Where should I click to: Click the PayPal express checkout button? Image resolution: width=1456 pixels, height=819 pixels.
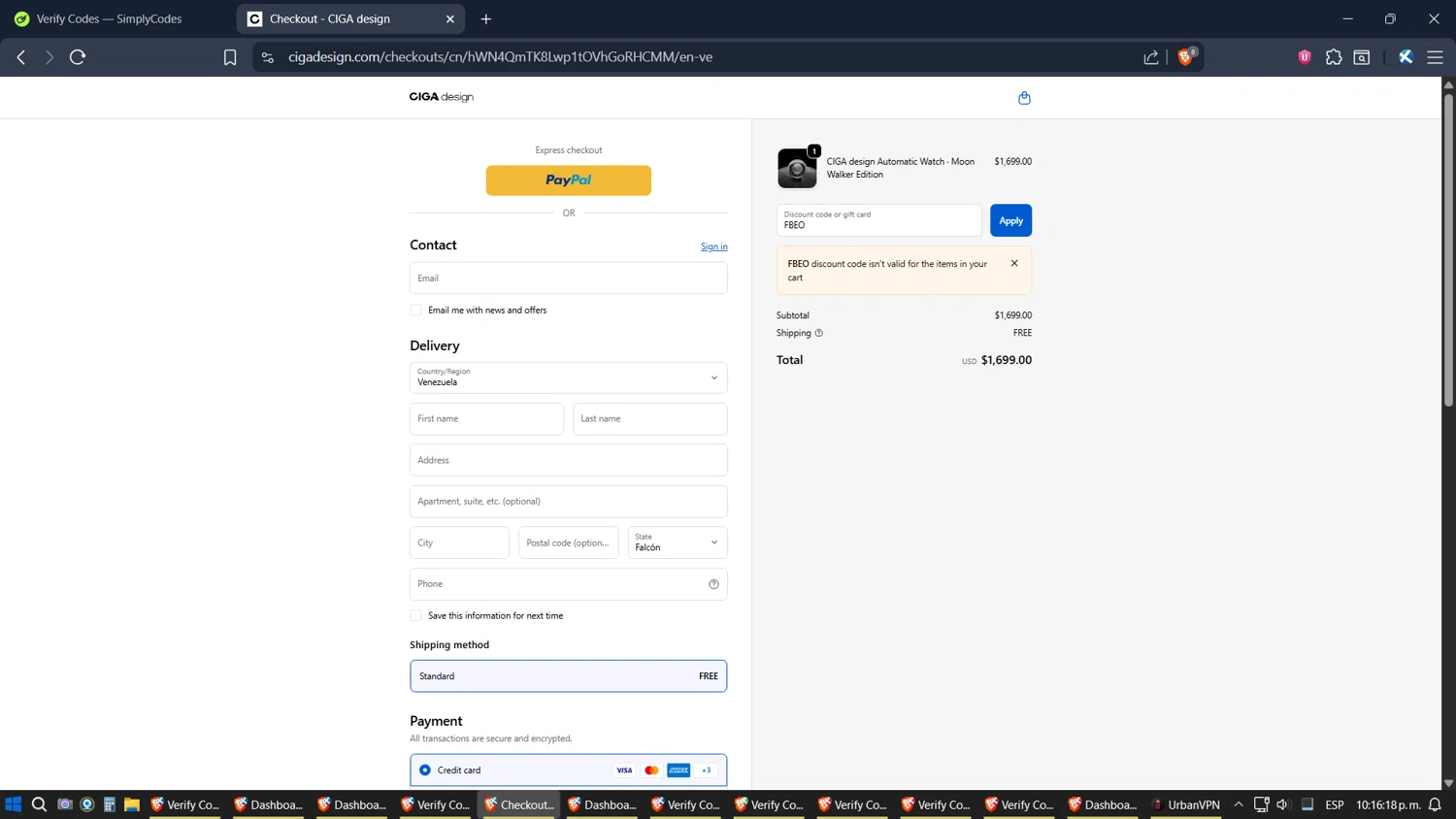click(x=568, y=180)
